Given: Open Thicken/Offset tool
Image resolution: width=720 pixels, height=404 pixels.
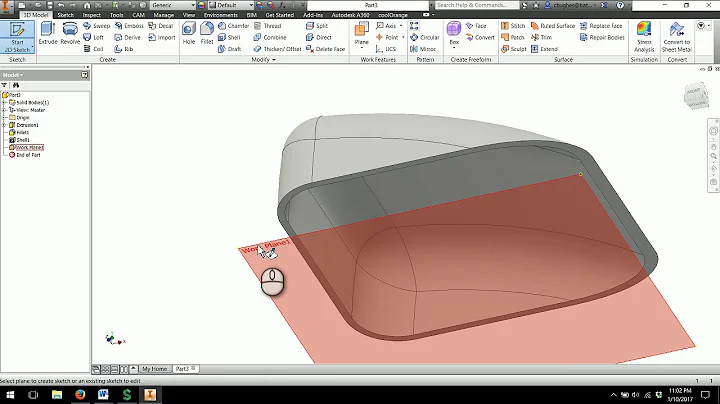Looking at the screenshot, I should click(x=277, y=49).
